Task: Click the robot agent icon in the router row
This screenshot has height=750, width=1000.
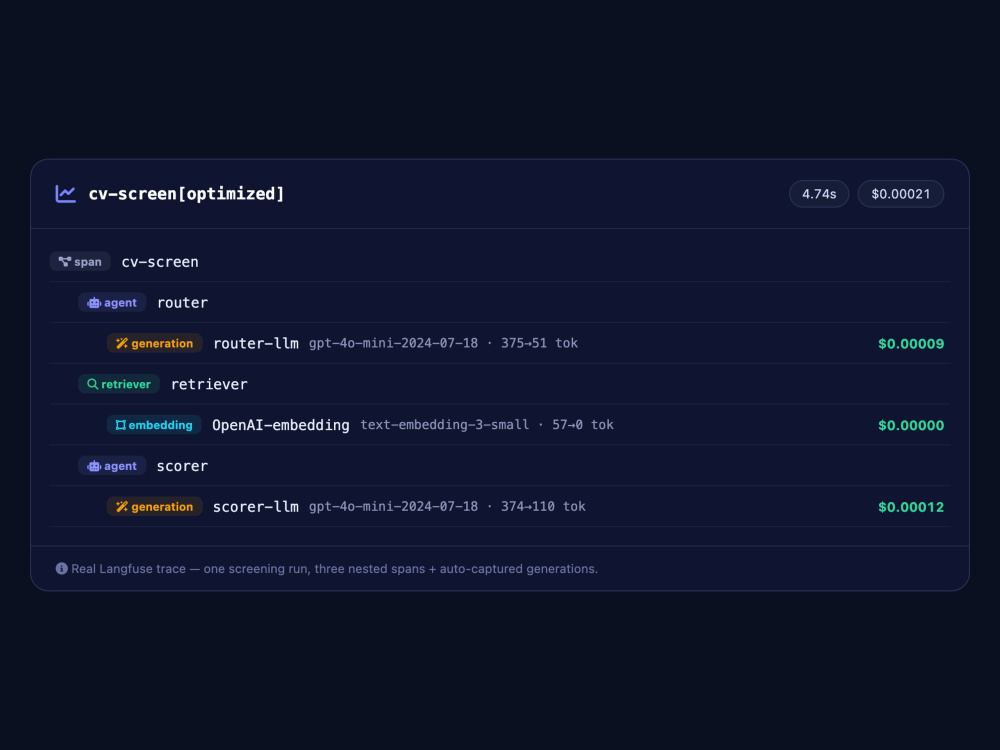Action: (94, 303)
